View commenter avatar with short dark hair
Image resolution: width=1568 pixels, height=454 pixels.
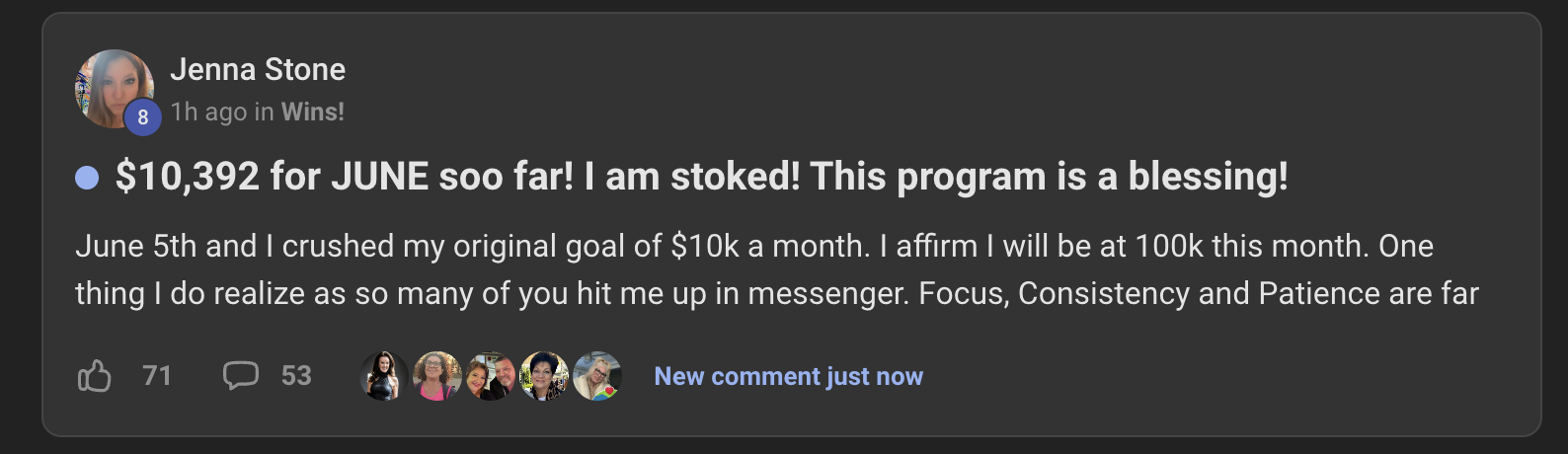point(544,376)
